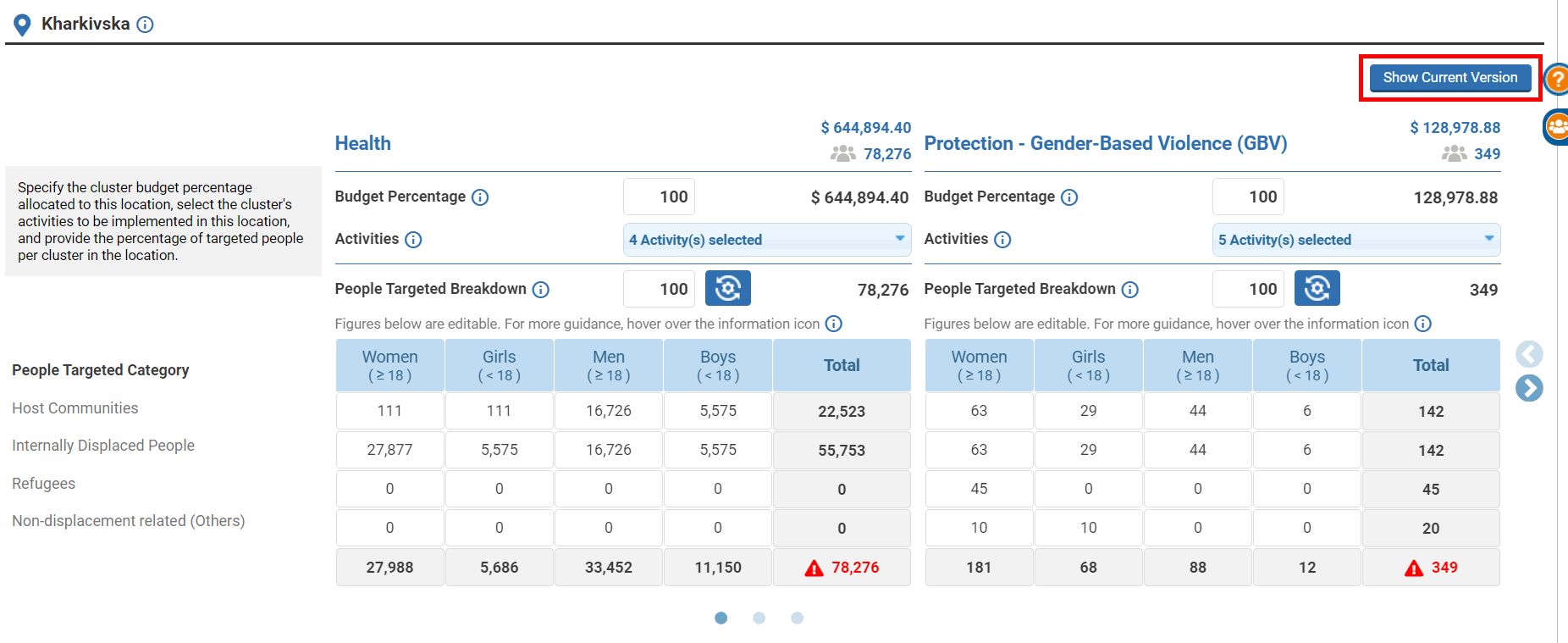The width and height of the screenshot is (1568, 643).
Task: Click Health Total column header
Action: pos(842,365)
